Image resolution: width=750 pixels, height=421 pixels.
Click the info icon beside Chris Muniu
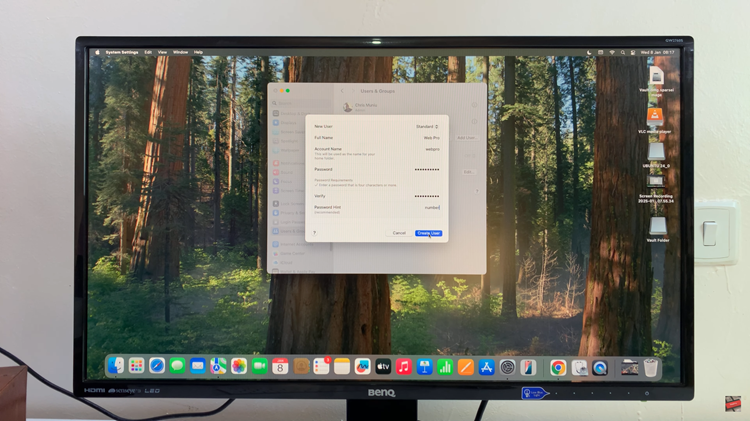tap(474, 105)
